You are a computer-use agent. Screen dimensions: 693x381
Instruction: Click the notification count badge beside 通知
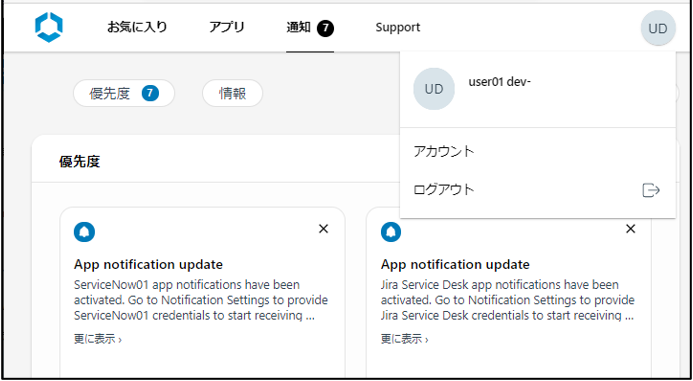[x=325, y=29]
